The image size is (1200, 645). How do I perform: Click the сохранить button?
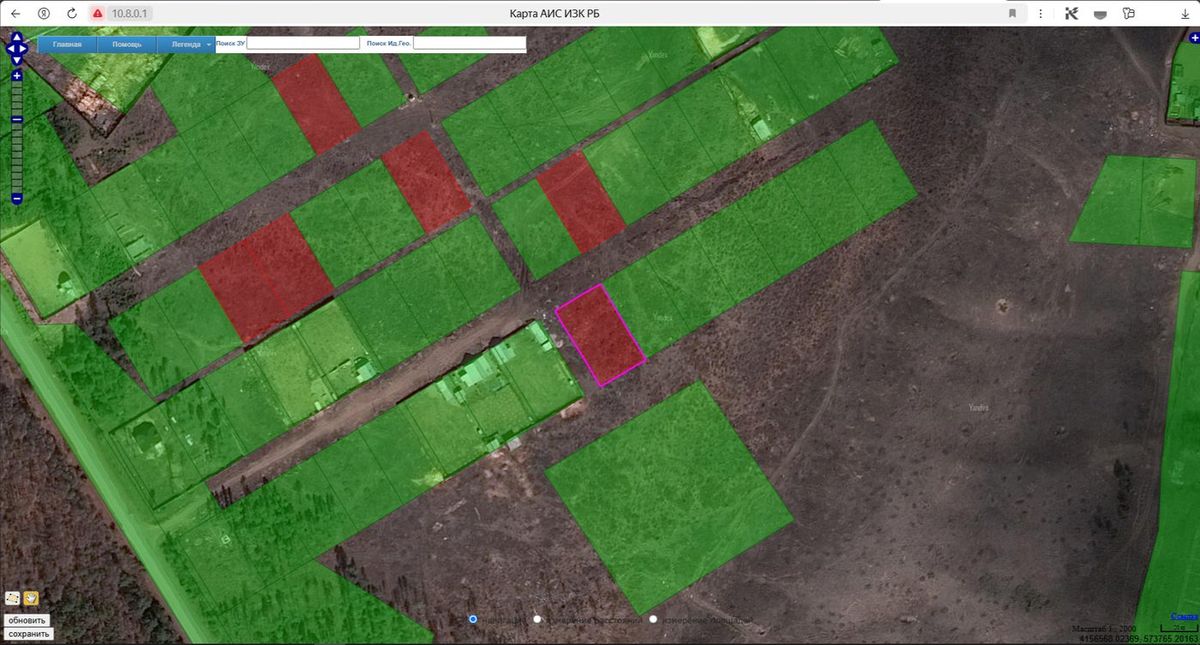coord(29,634)
